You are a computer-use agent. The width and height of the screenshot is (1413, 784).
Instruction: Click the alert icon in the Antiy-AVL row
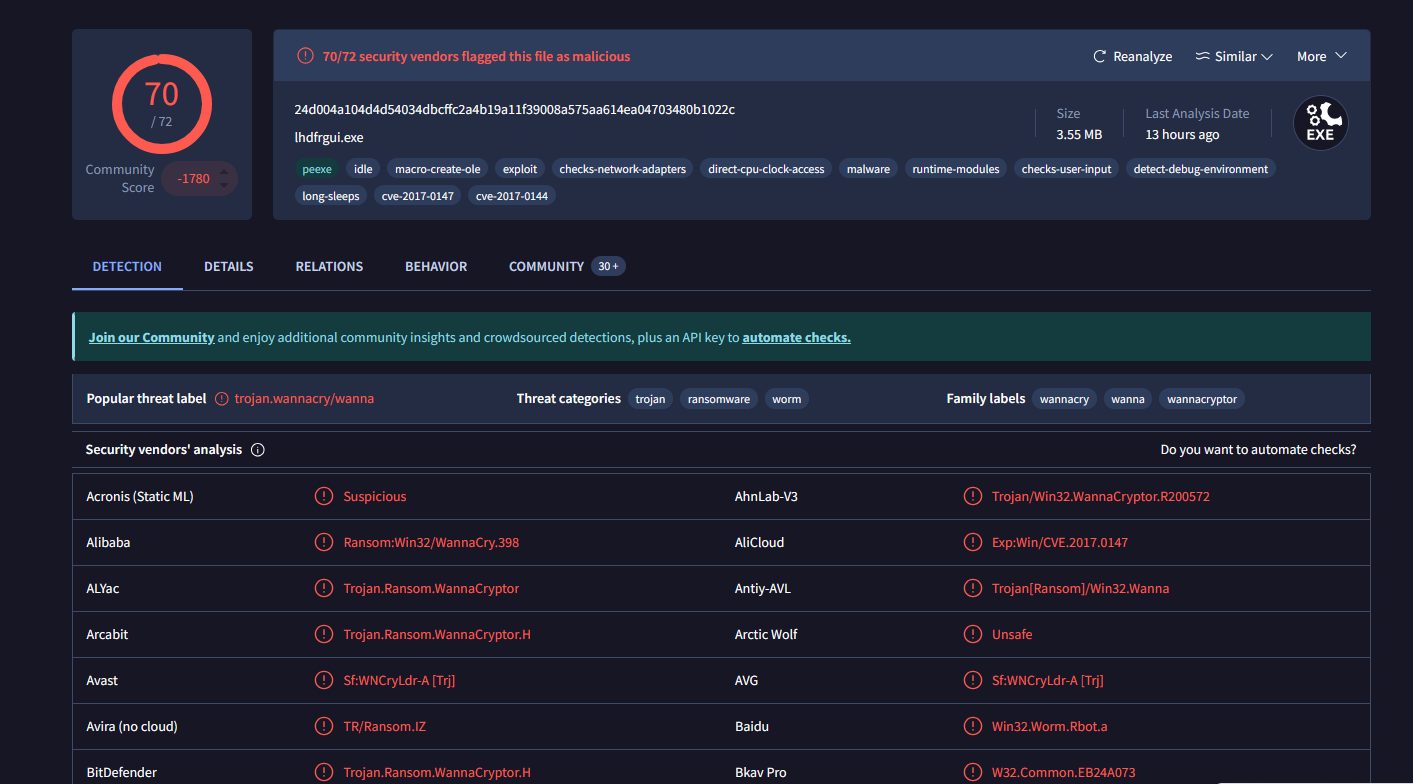tap(972, 588)
